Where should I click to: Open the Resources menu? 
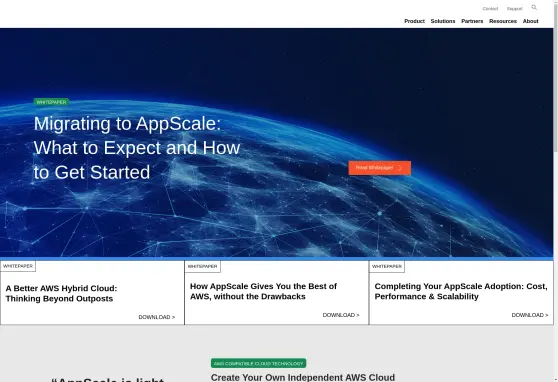(502, 21)
